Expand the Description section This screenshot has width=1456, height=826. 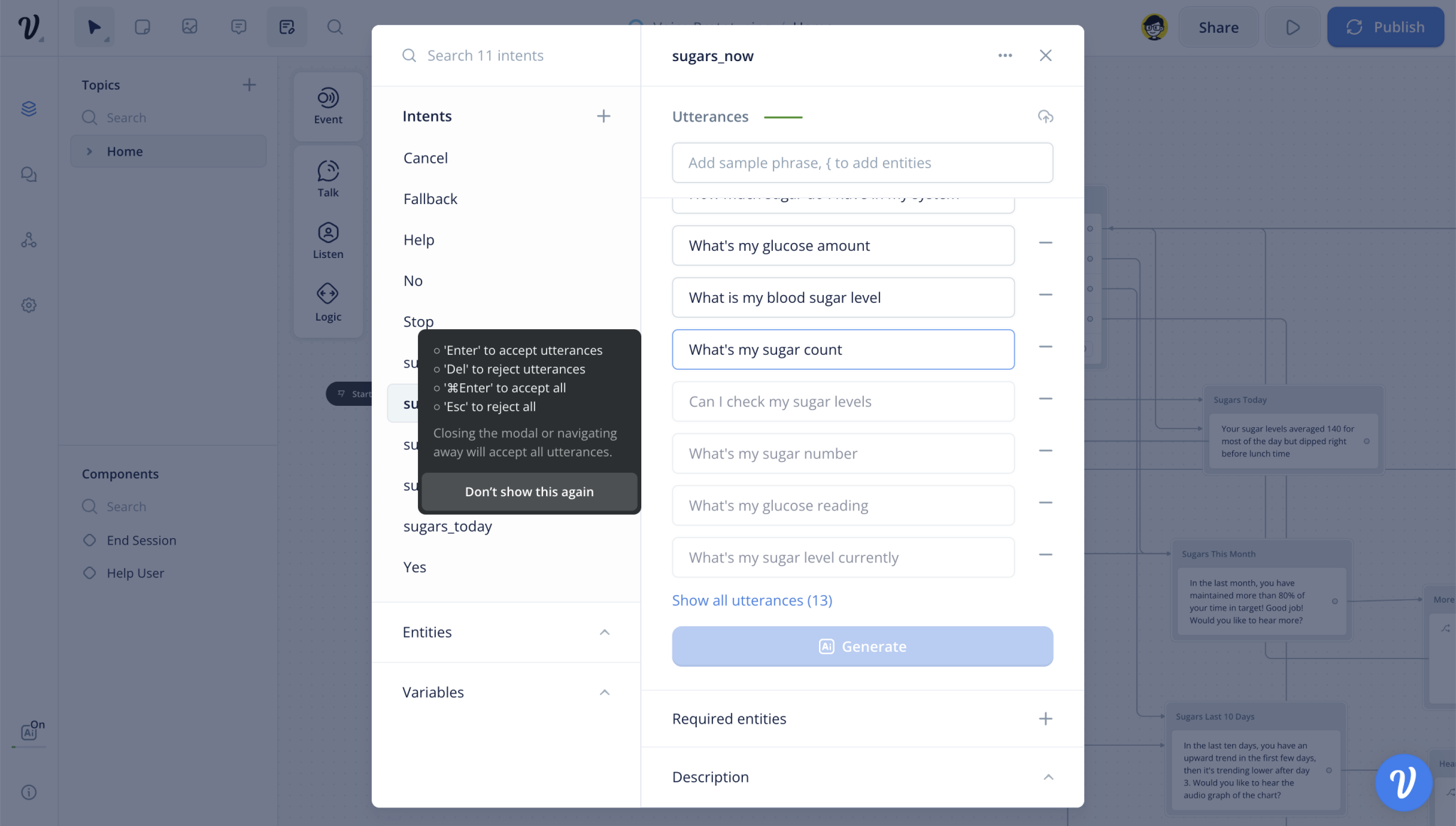click(1046, 777)
